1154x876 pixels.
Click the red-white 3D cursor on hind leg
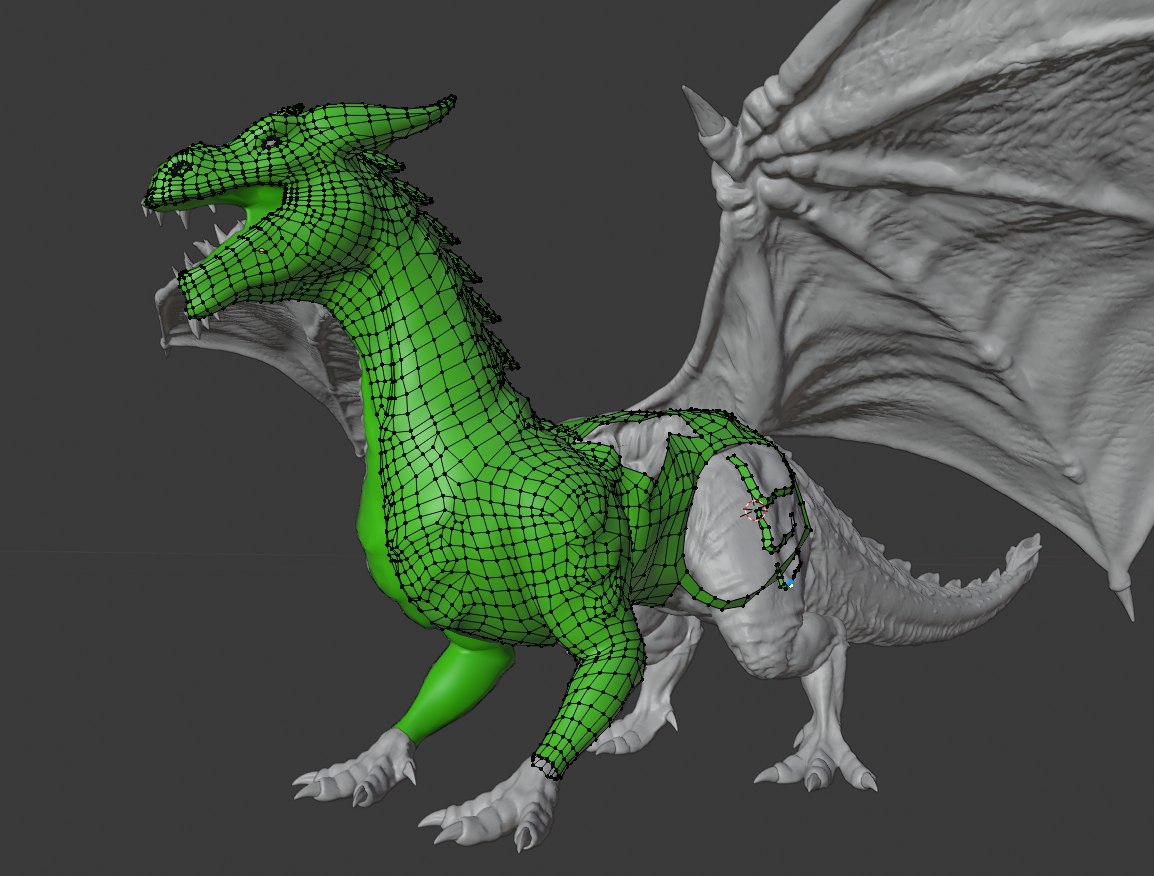pos(755,509)
